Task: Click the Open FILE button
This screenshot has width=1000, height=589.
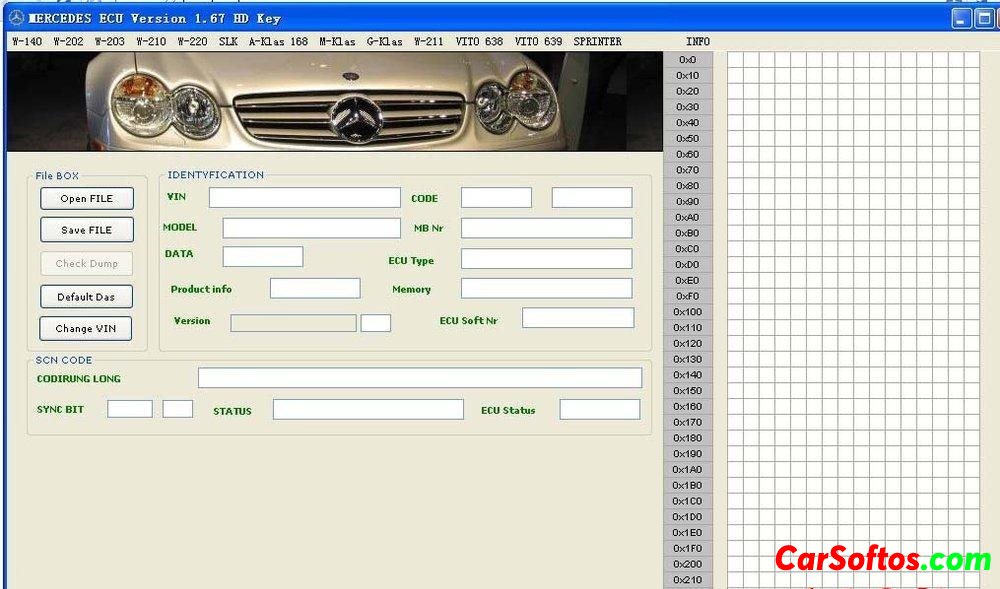Action: point(86,199)
